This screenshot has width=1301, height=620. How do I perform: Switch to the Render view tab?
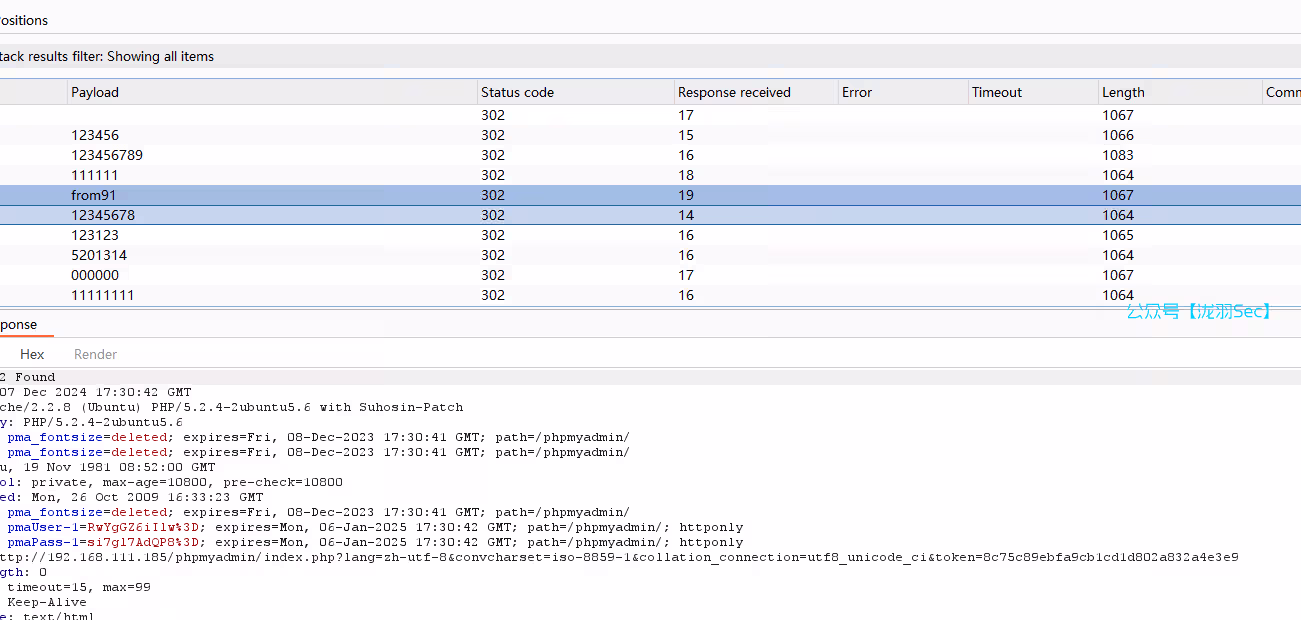pos(95,354)
